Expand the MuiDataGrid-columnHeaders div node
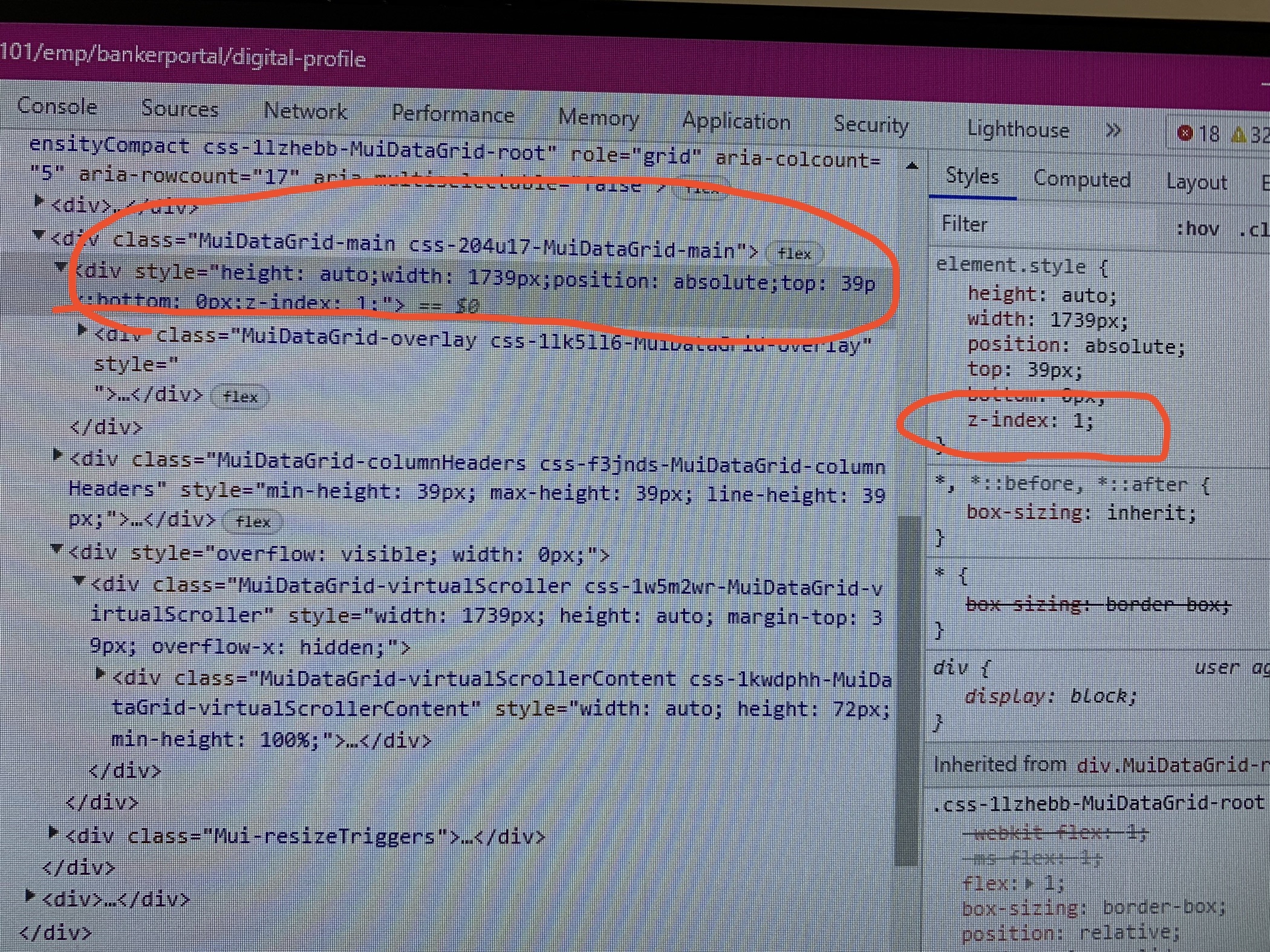The image size is (1270, 952). pos(58,455)
